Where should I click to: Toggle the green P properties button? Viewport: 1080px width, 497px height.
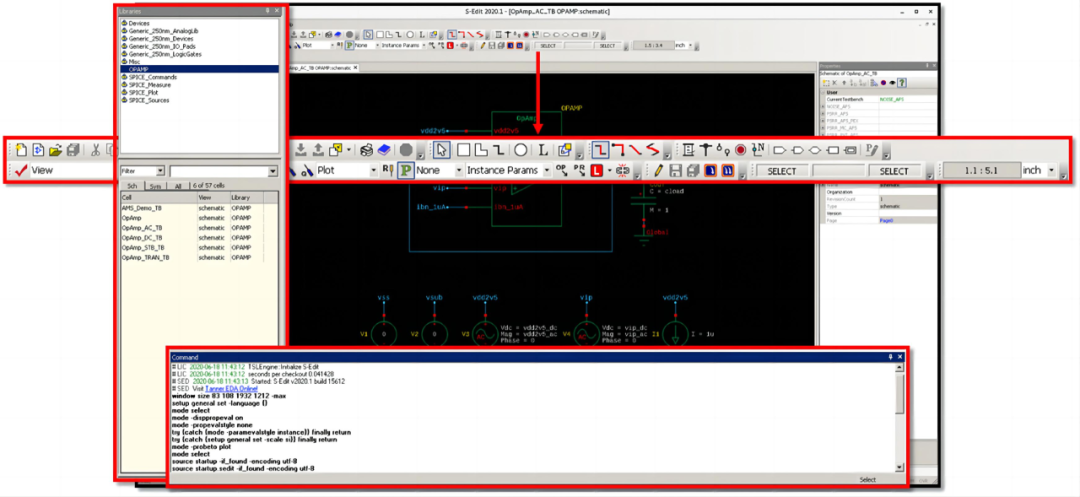coord(406,170)
